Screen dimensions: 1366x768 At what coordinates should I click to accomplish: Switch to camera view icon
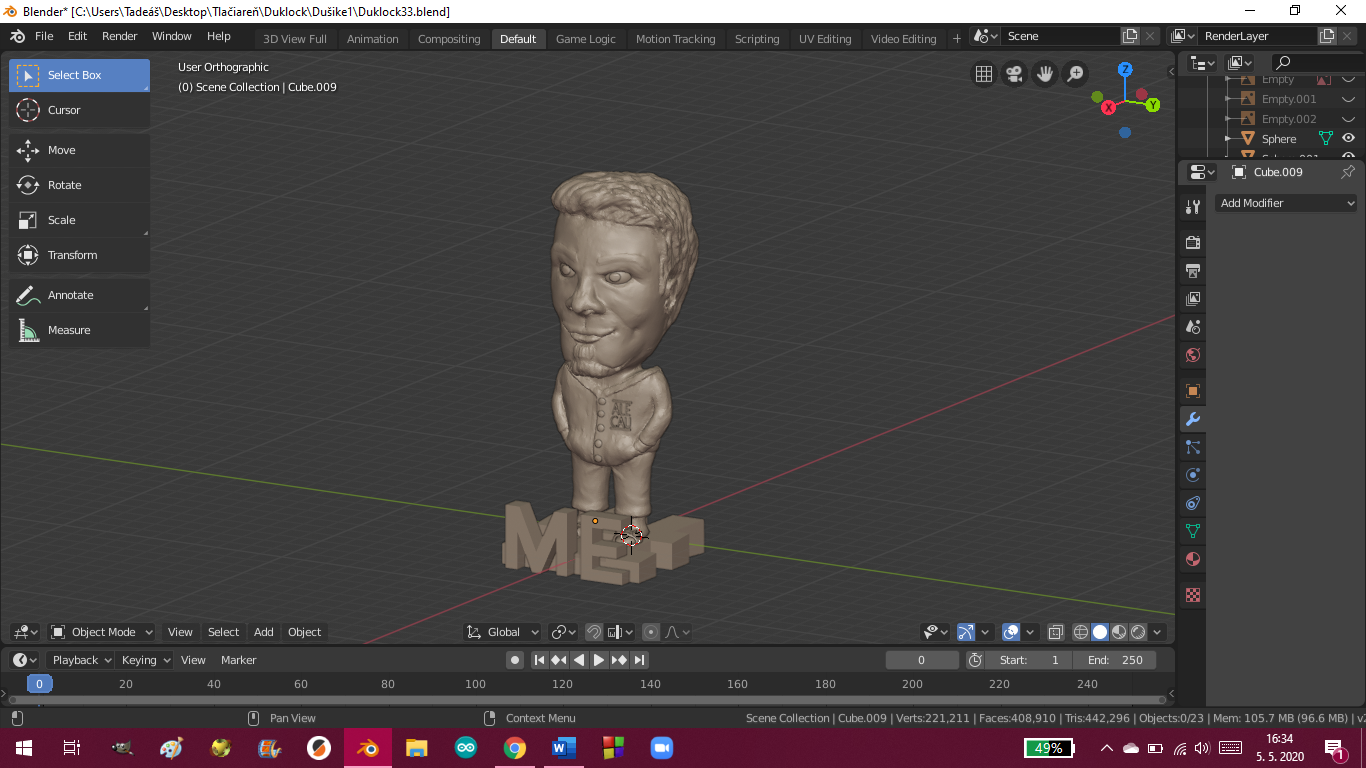coord(1014,74)
